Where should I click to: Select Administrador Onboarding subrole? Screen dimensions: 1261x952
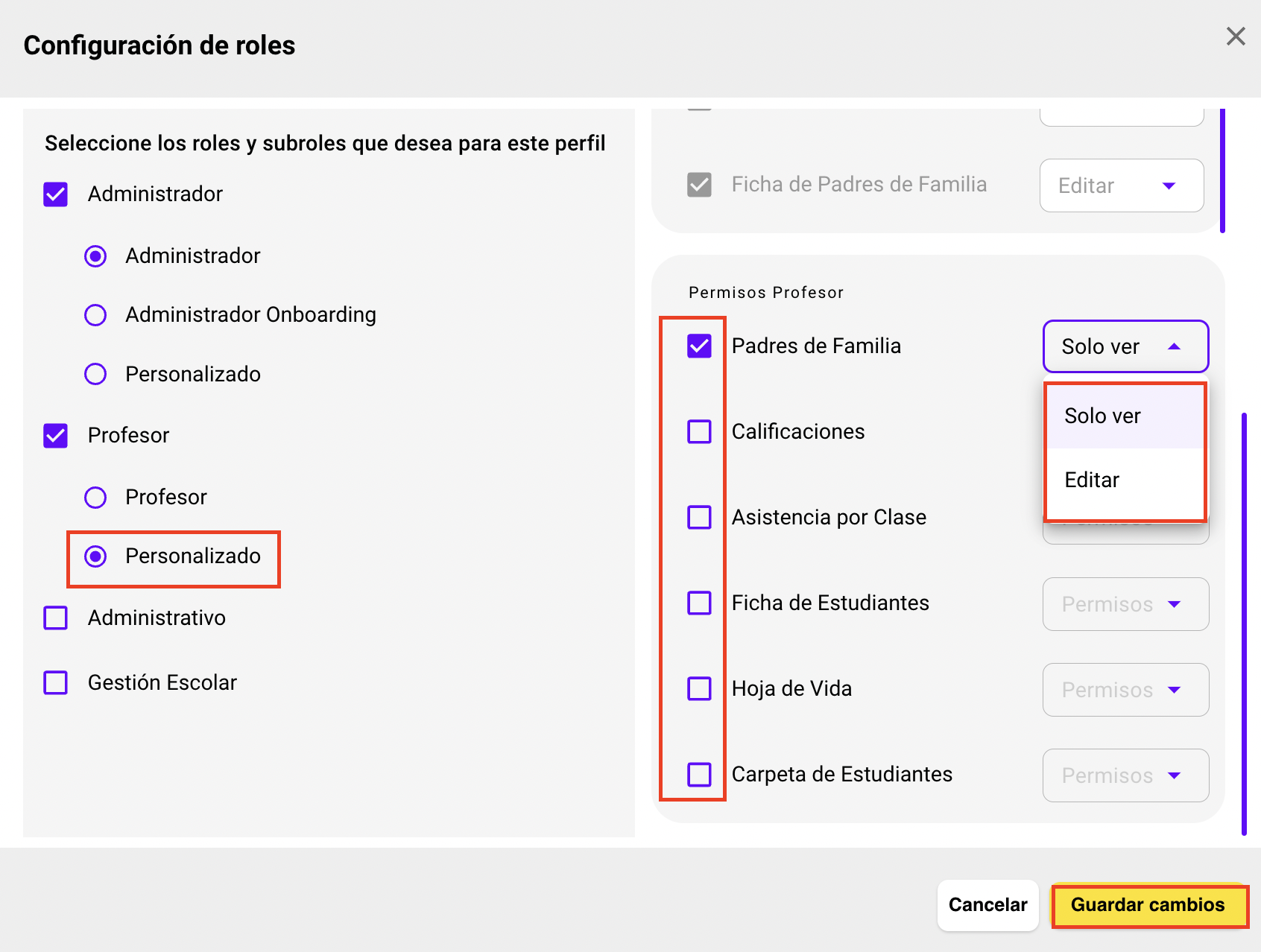tap(95, 315)
